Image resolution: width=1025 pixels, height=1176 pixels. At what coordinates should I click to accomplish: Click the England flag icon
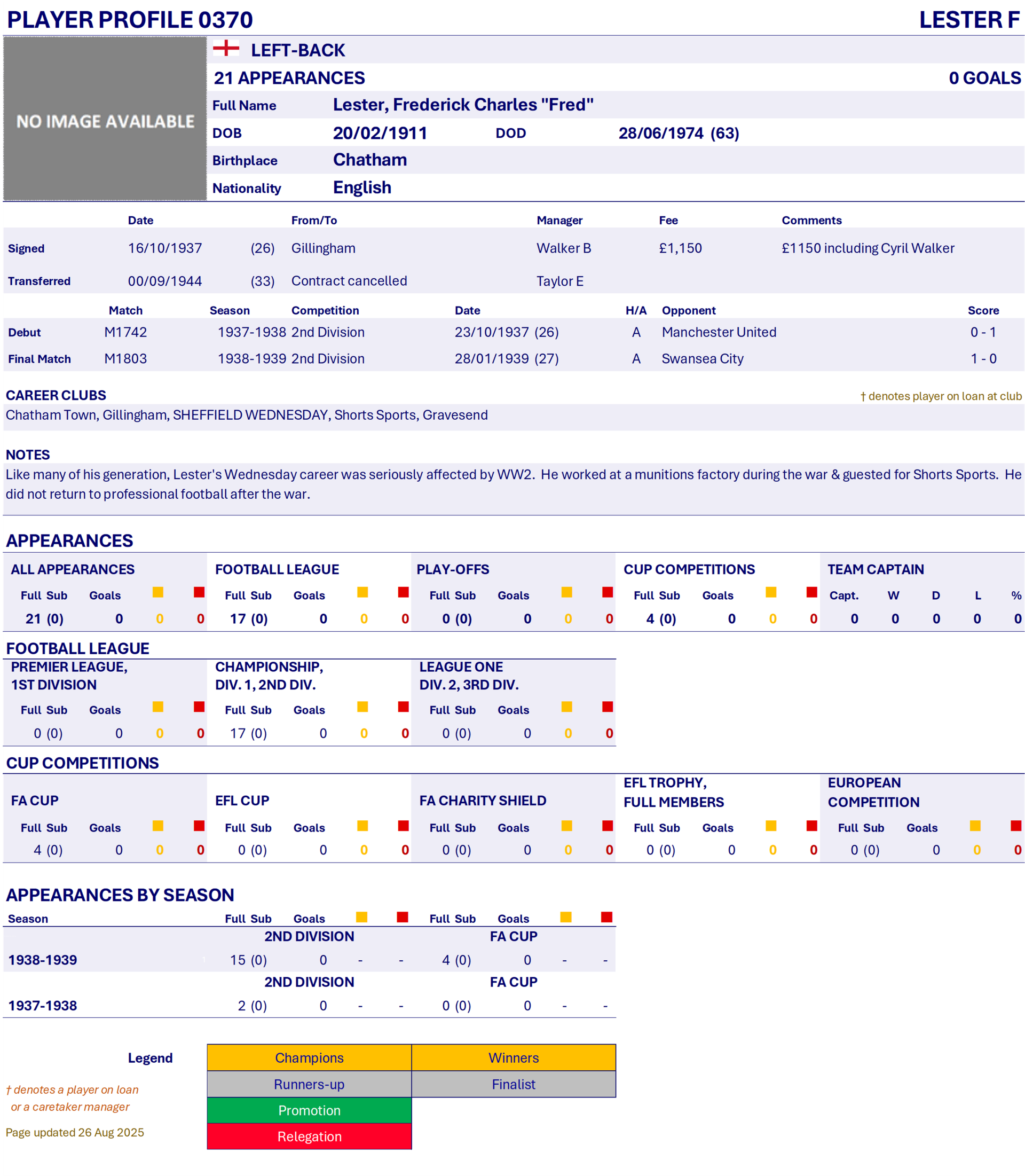point(226,48)
